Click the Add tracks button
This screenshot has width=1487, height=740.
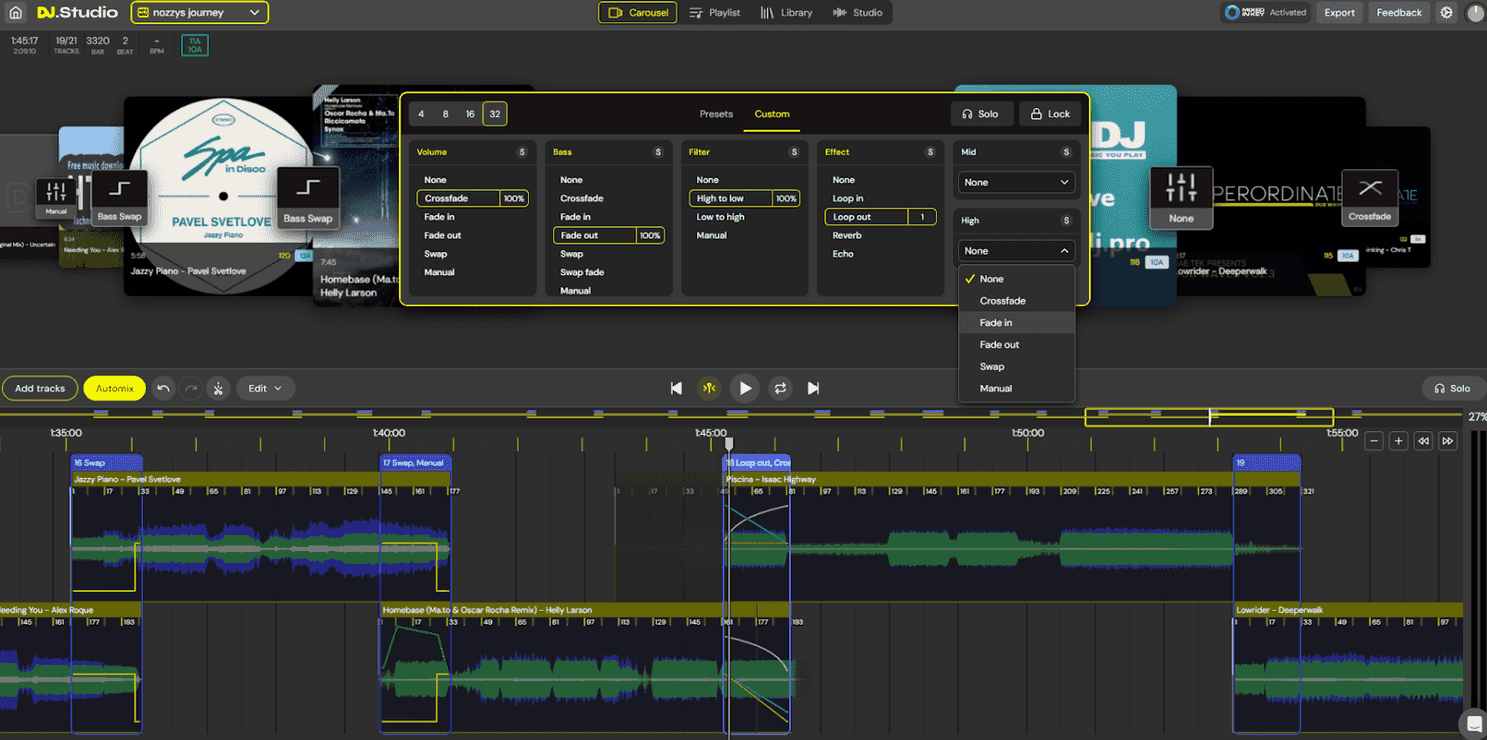(40, 388)
